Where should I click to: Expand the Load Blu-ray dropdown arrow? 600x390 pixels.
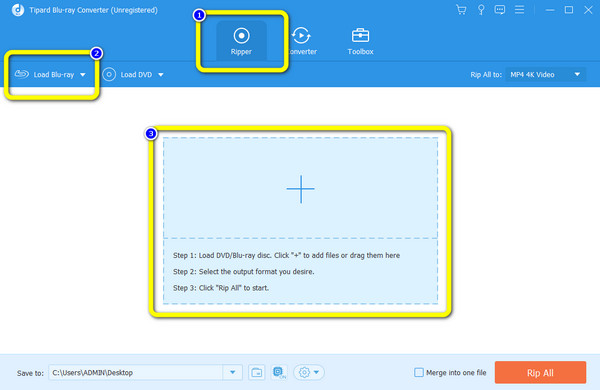(83, 75)
